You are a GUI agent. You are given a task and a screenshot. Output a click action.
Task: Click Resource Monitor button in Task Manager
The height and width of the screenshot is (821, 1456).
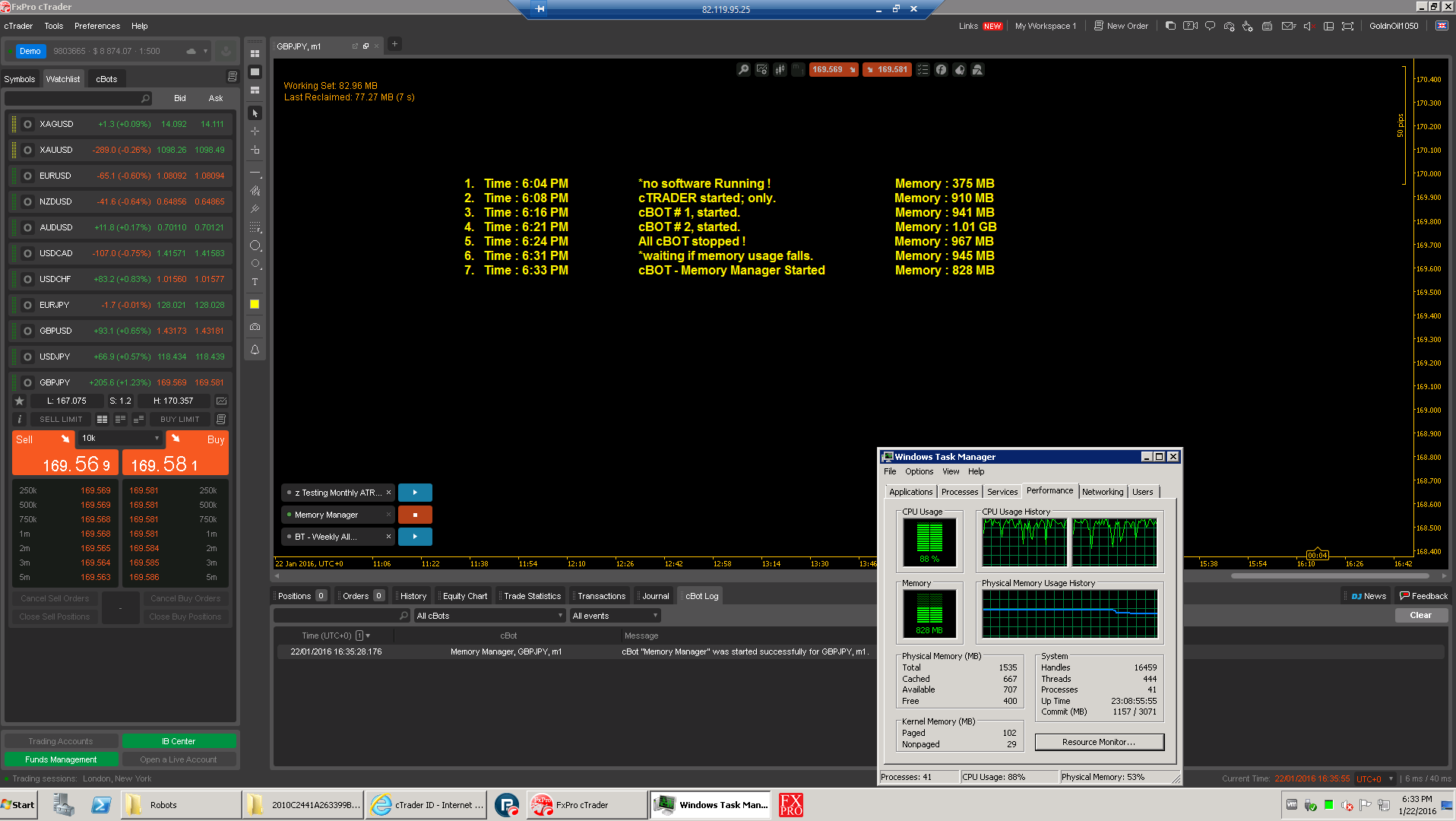(x=1099, y=743)
